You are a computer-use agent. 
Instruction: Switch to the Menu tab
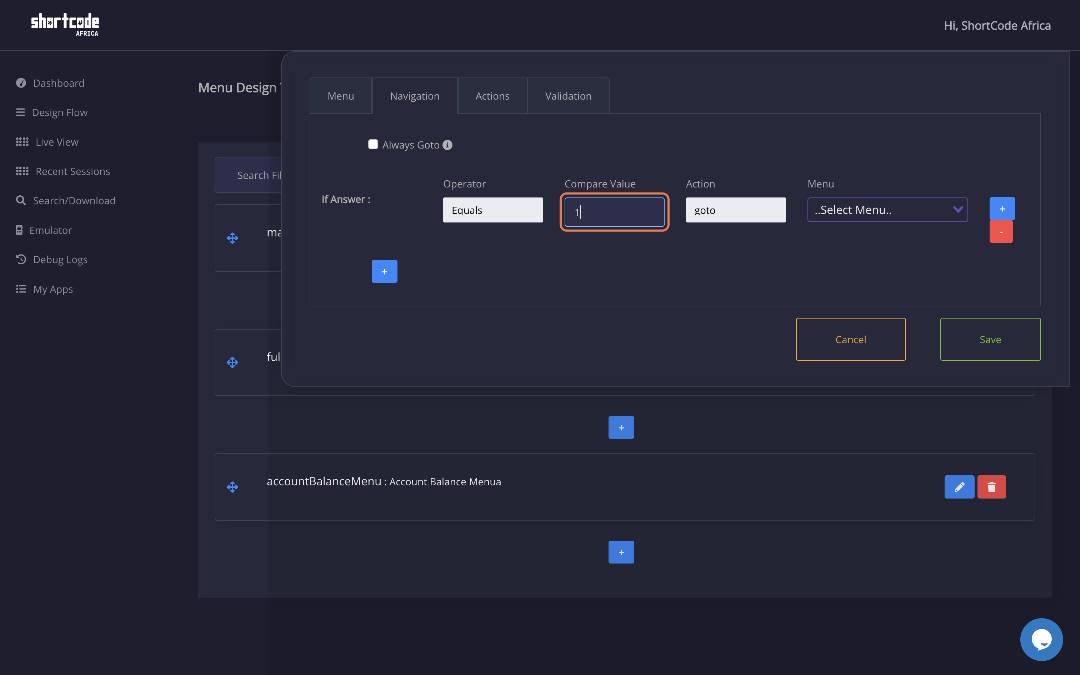pyautogui.click(x=340, y=96)
